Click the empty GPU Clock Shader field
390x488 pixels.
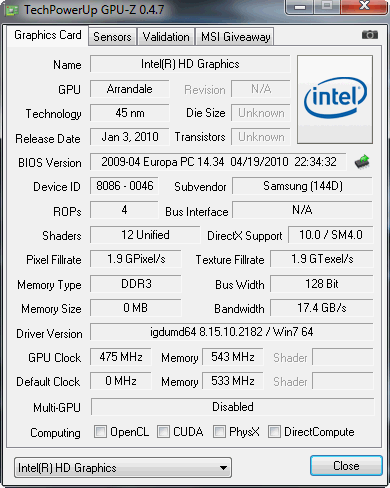(x=343, y=357)
